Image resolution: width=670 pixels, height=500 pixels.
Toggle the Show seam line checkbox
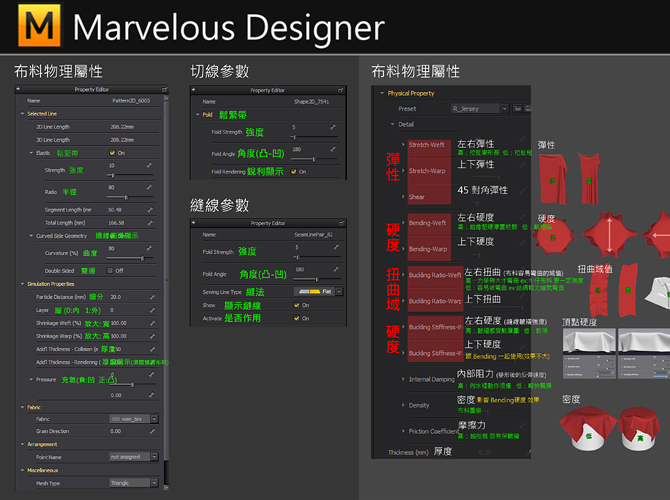[296, 305]
